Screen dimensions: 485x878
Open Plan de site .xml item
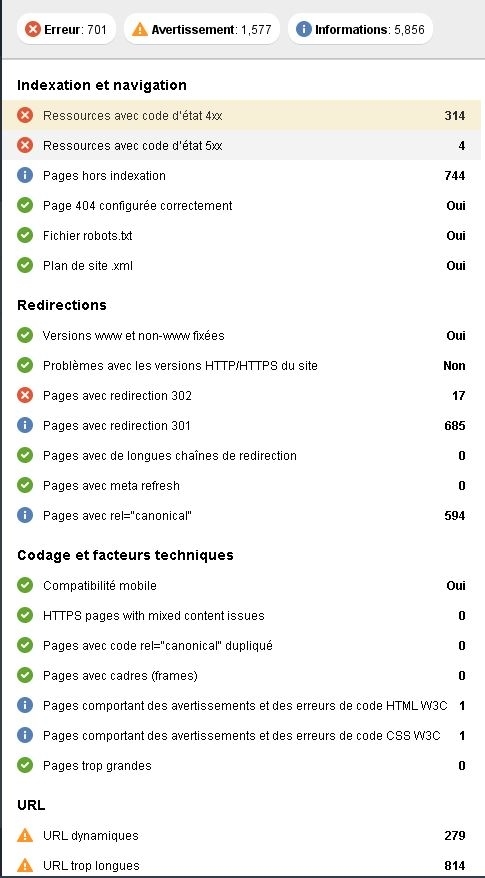pos(241,265)
